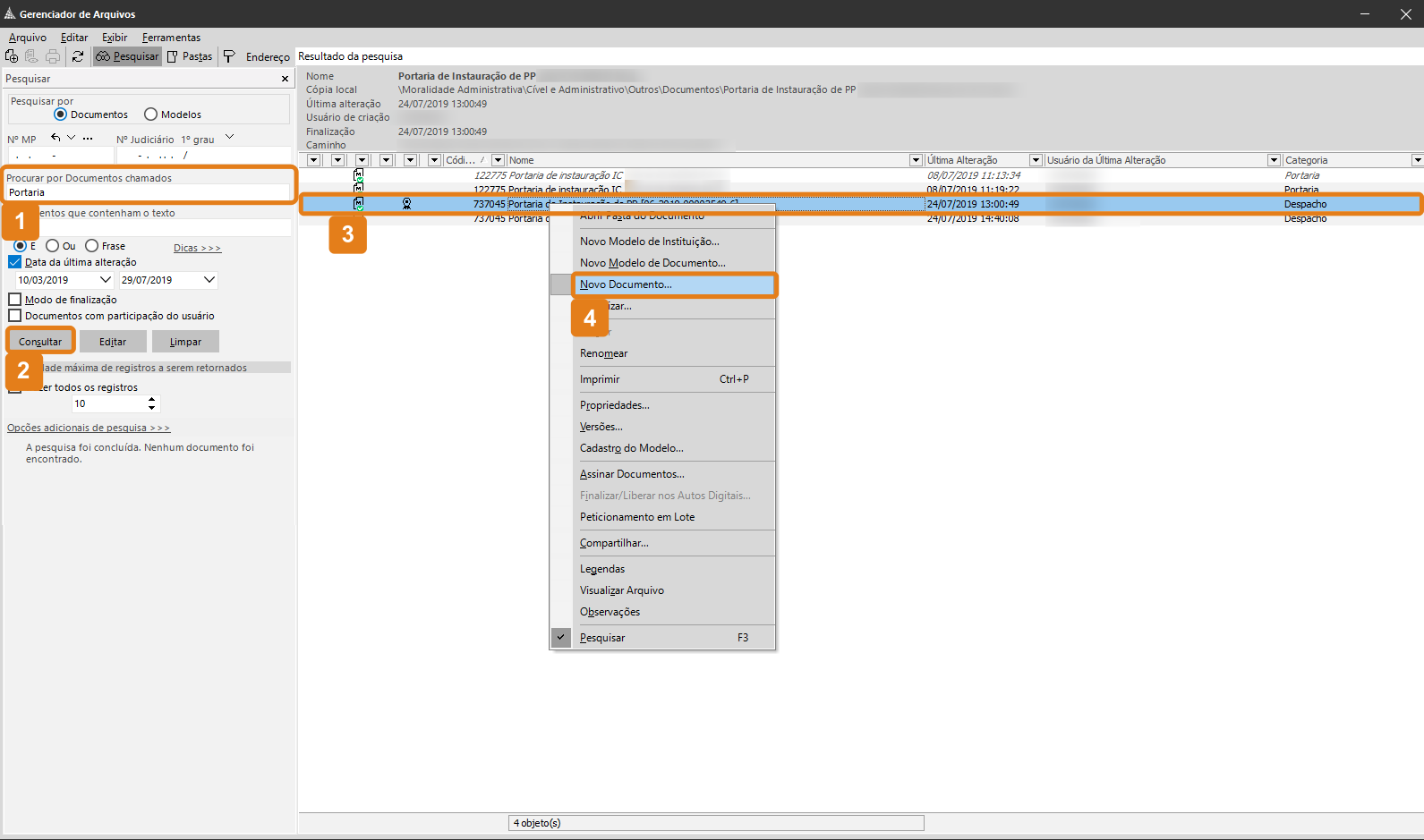Screen dimensions: 1424x840
Task: Expand the 1º grau dropdown arrow
Action: [229, 138]
